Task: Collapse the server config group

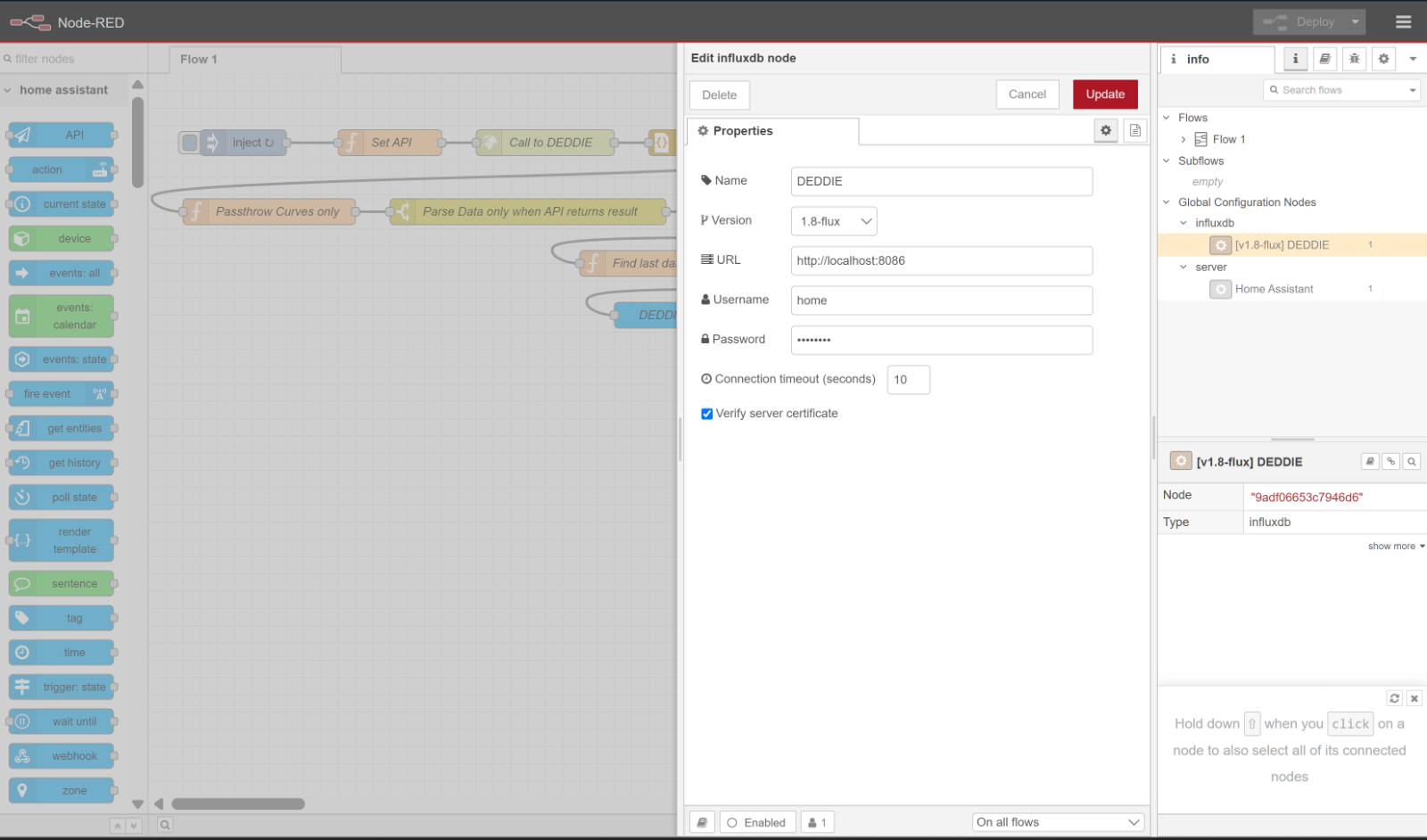Action: [1184, 267]
